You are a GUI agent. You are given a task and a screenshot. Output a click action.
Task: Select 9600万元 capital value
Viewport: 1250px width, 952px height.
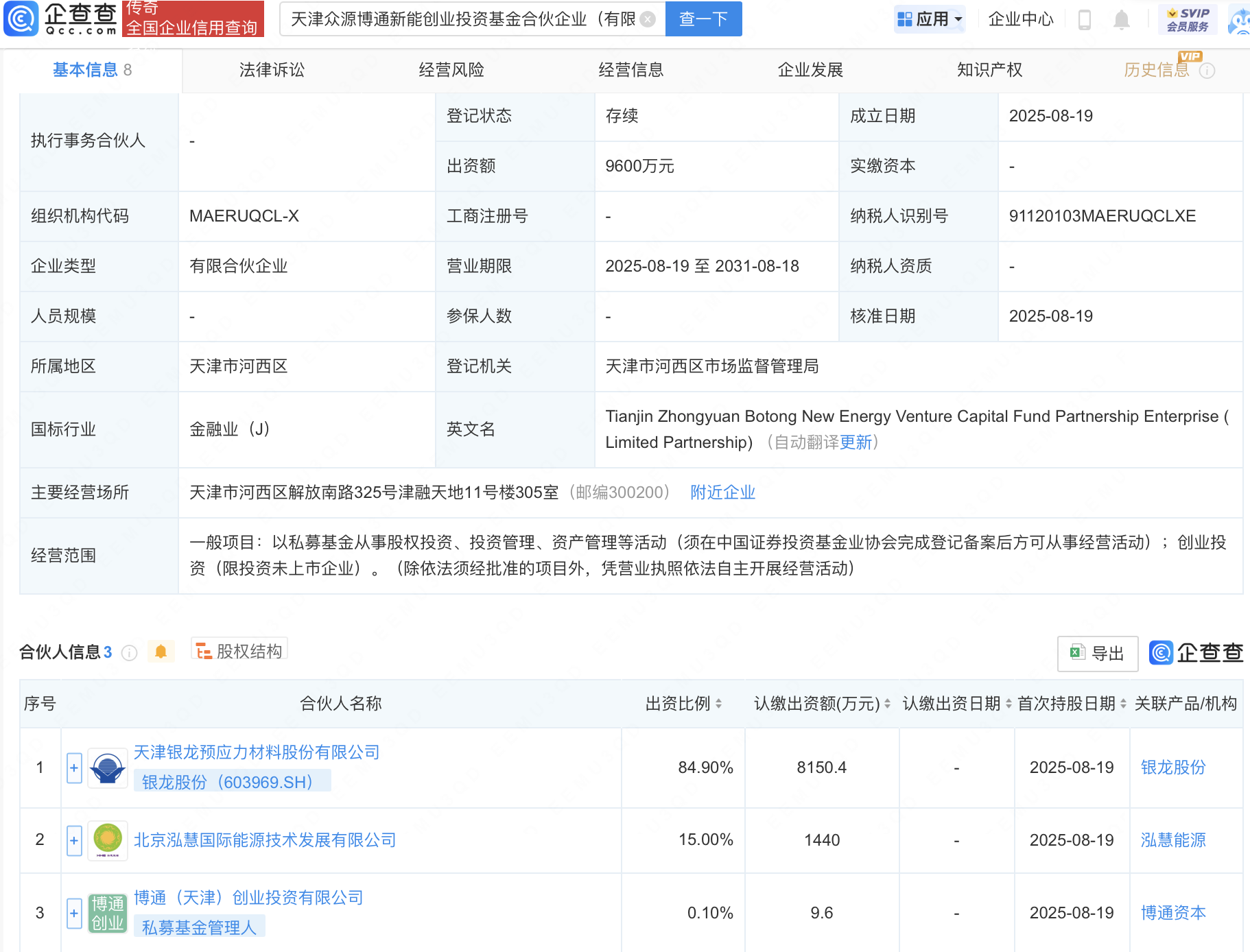click(x=639, y=166)
